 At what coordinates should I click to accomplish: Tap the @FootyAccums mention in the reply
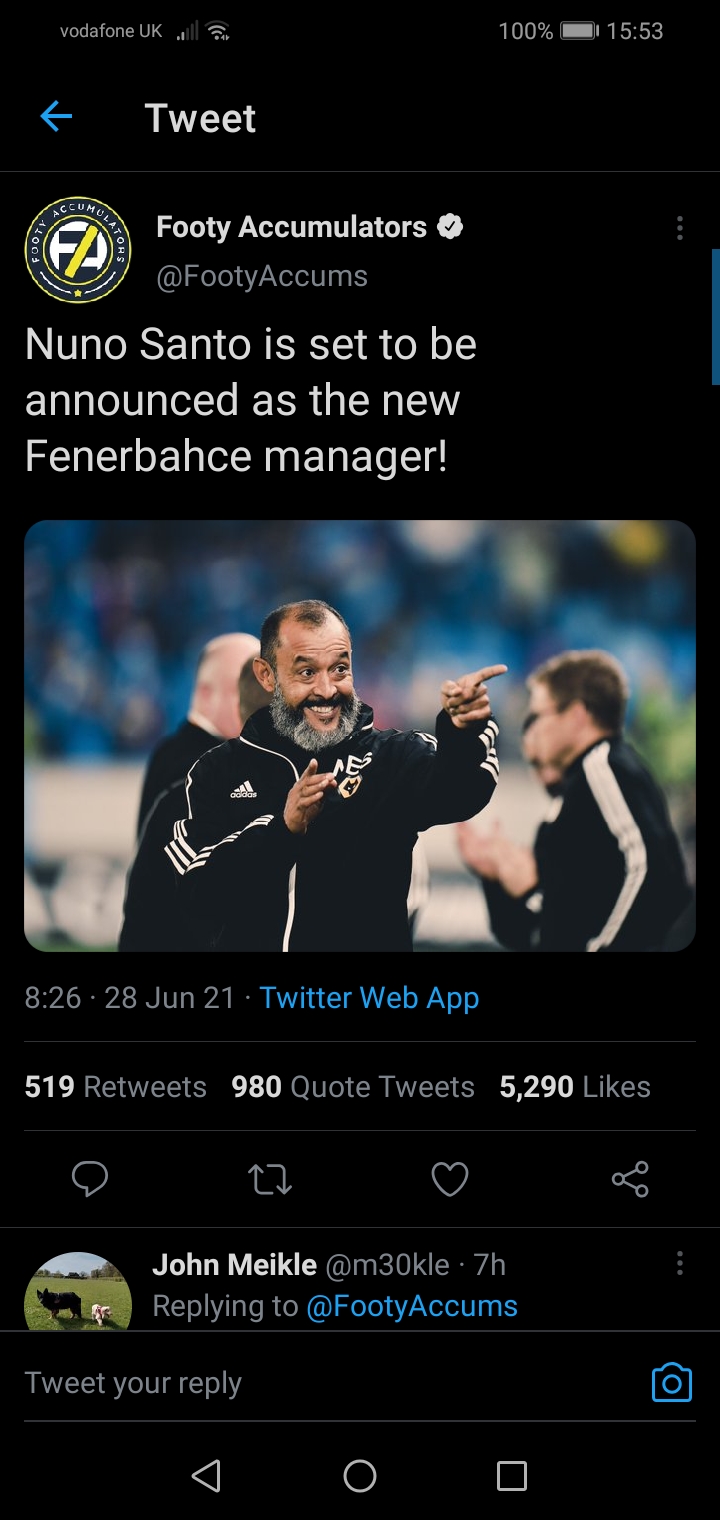[411, 1306]
